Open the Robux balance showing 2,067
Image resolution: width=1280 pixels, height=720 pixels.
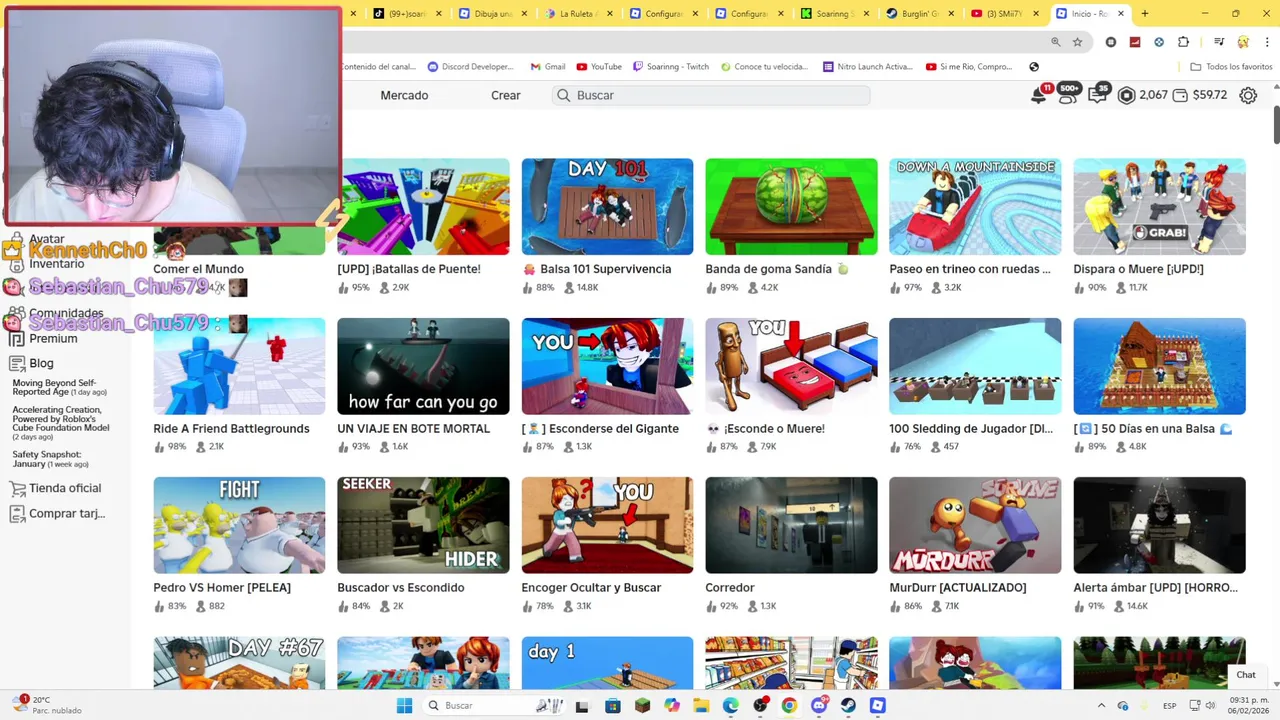[x=1142, y=95]
